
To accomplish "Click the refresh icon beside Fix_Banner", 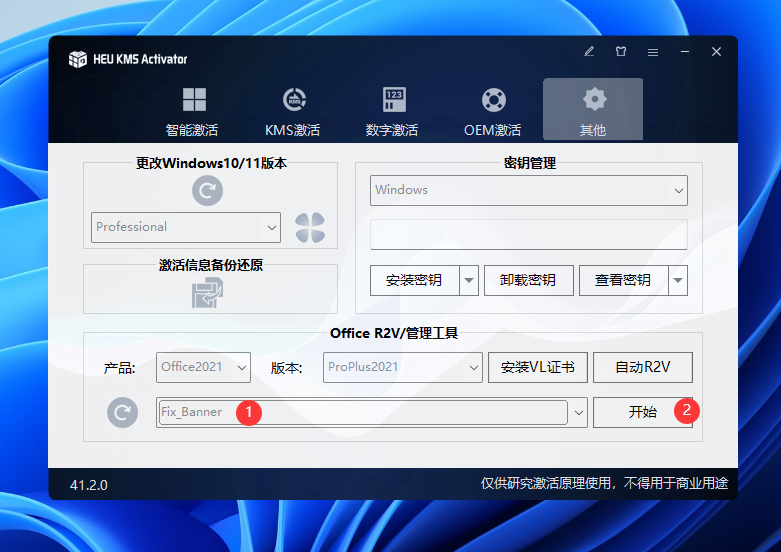I will (x=122, y=412).
